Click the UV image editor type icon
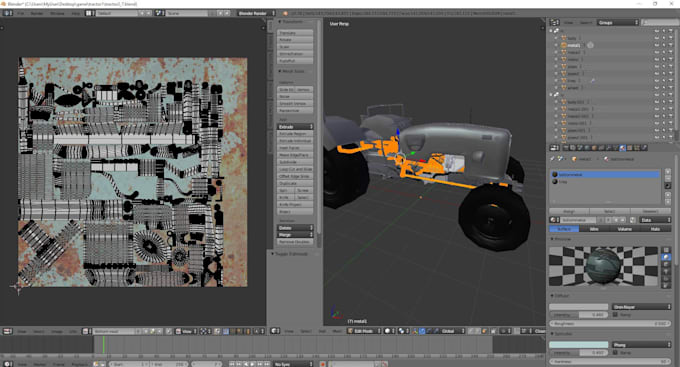The image size is (680, 367). tap(8, 331)
